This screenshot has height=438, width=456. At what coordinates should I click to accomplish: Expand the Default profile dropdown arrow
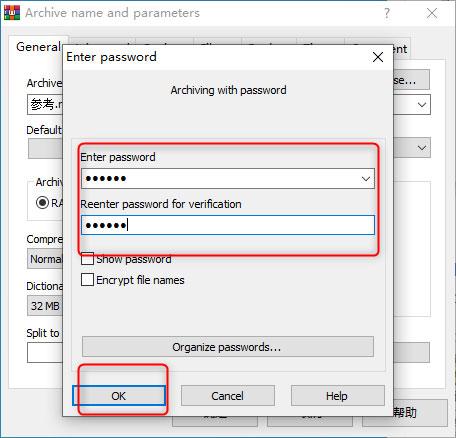click(422, 148)
